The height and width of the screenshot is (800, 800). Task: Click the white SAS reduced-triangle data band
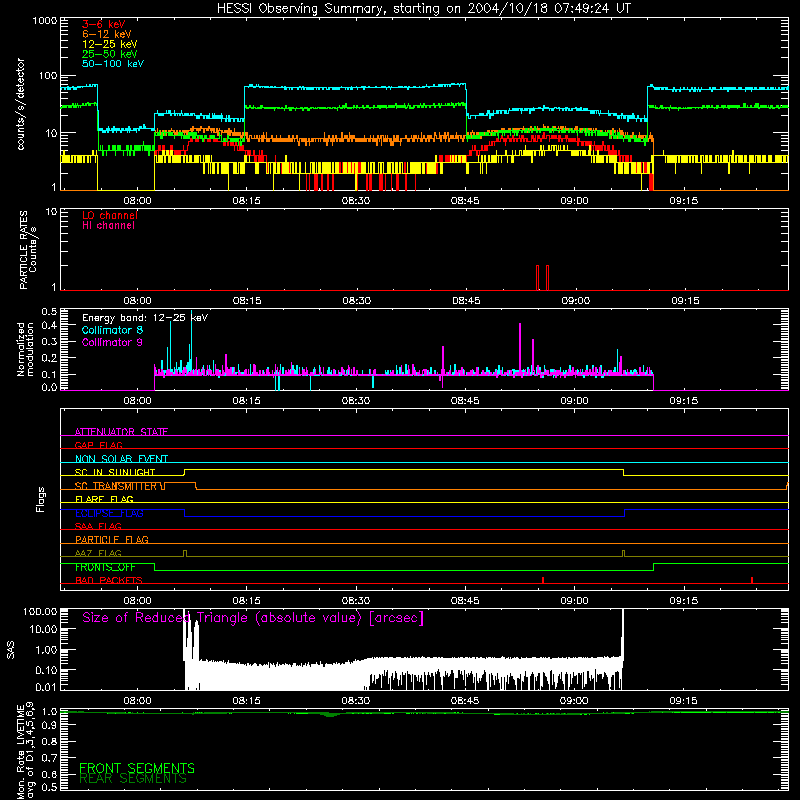pyautogui.click(x=403, y=673)
